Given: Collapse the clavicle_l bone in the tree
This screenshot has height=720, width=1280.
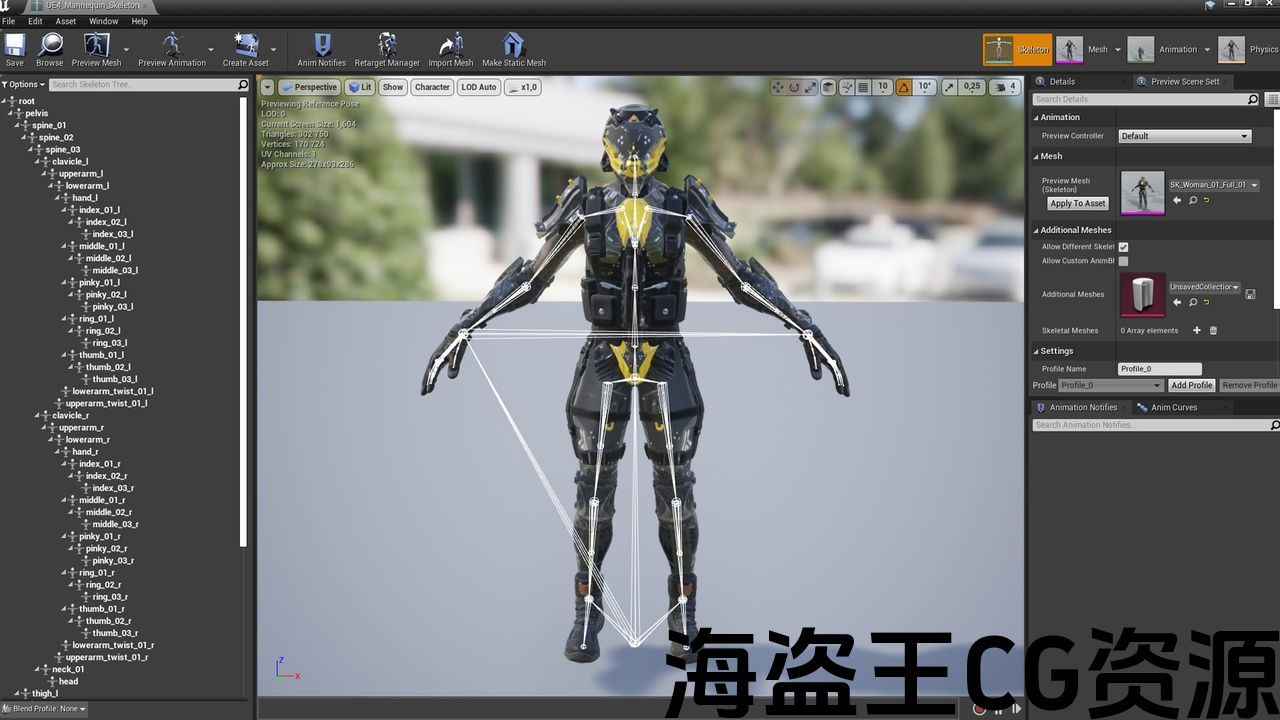Looking at the screenshot, I should coord(38,162).
